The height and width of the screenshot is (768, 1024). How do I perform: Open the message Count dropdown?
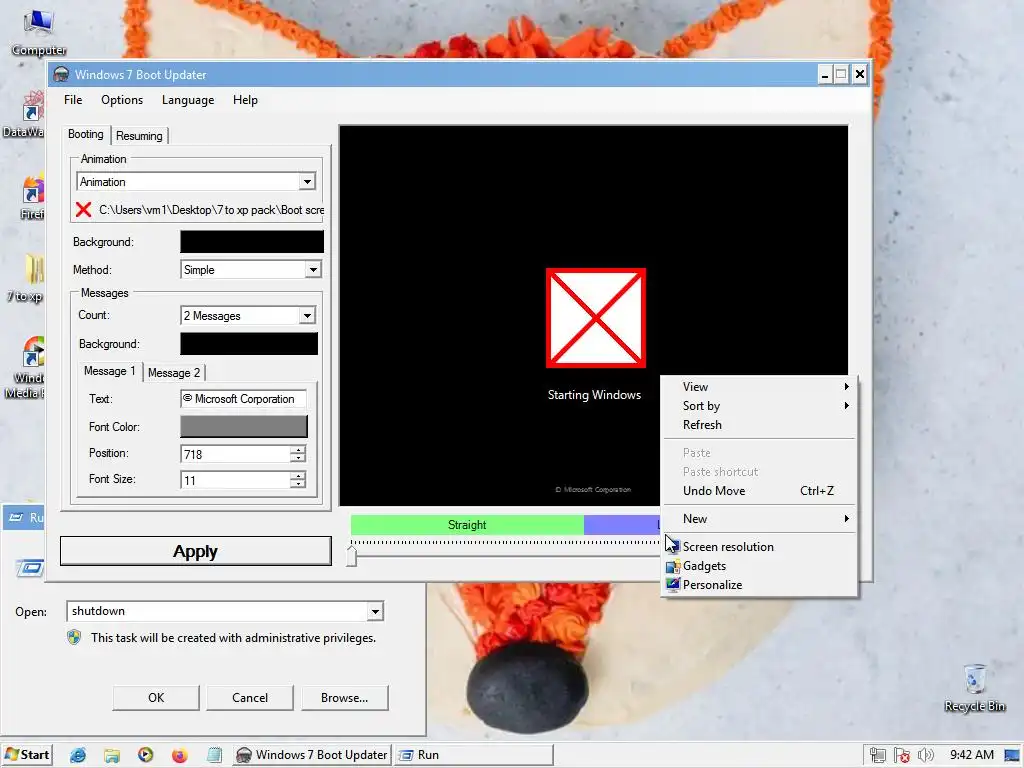pos(307,315)
